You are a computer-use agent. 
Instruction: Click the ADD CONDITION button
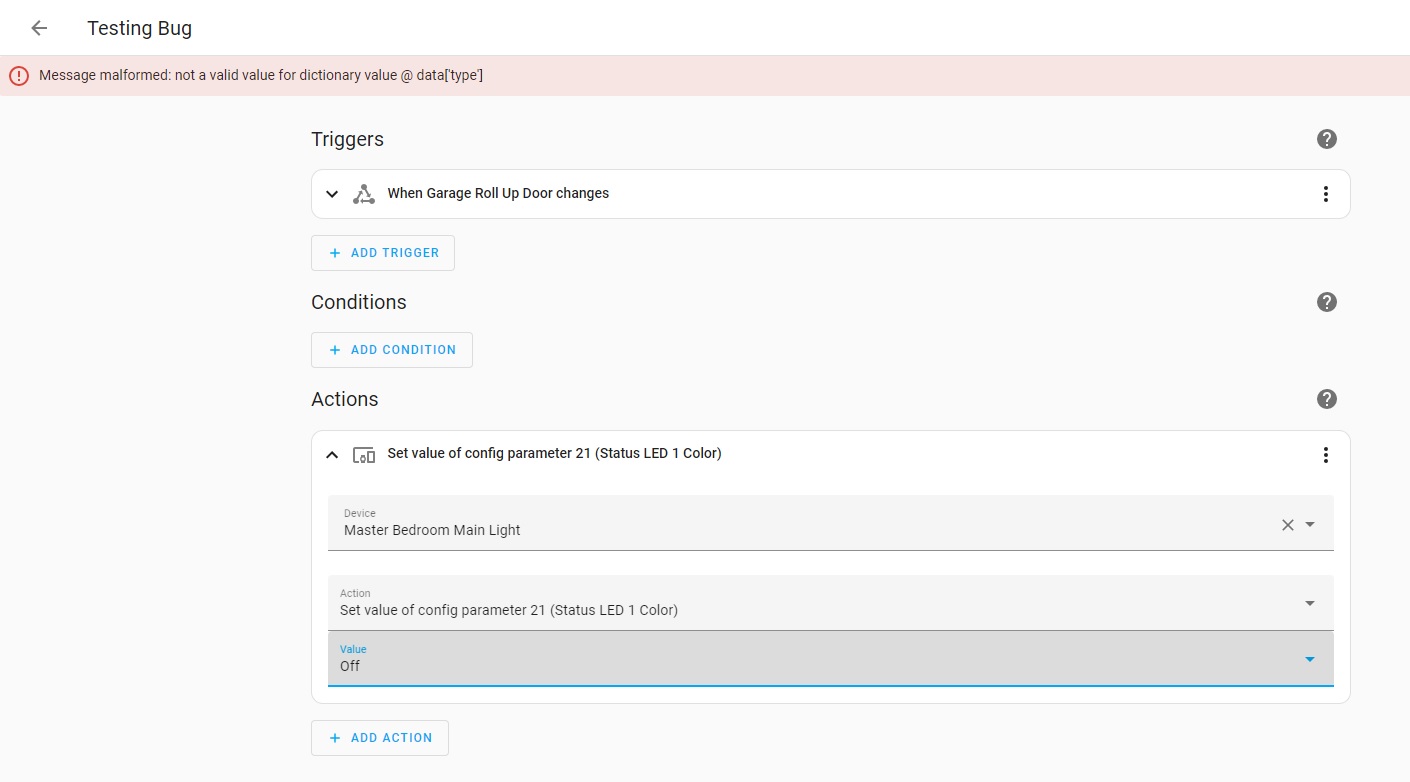click(391, 349)
